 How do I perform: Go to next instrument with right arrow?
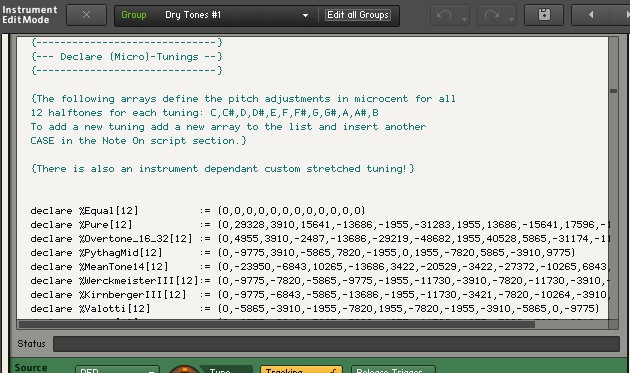(625, 15)
